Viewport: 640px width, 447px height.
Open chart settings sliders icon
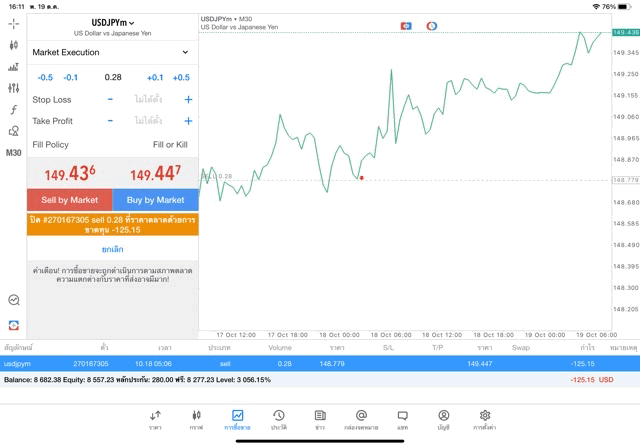pos(13,88)
